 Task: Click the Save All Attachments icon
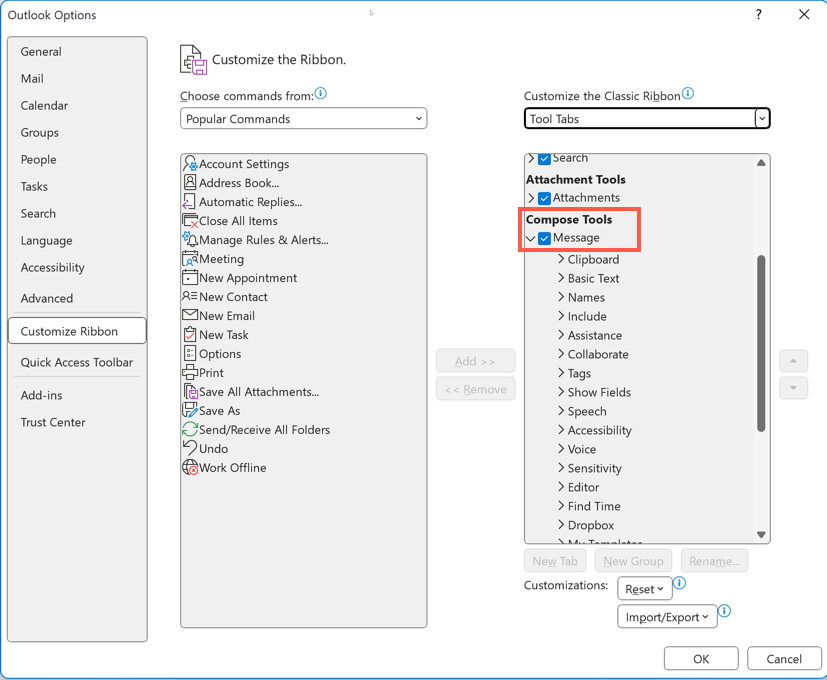190,391
